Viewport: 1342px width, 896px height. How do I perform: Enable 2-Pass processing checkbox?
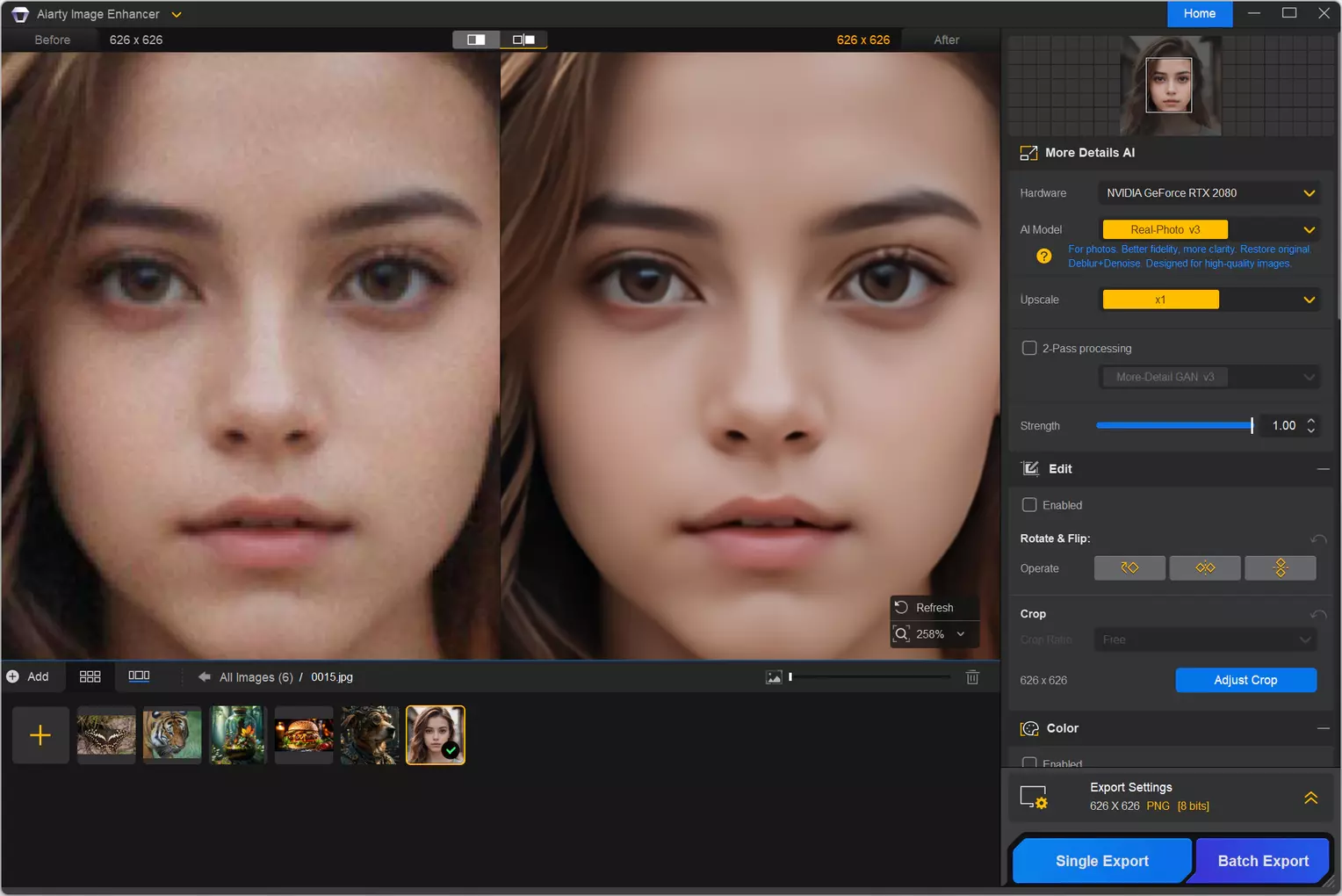1029,349
